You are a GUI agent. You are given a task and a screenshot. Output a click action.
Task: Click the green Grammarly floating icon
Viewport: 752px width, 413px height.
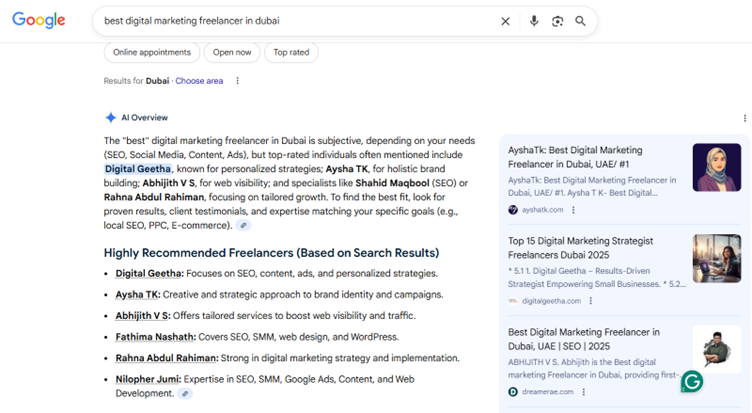coord(692,382)
